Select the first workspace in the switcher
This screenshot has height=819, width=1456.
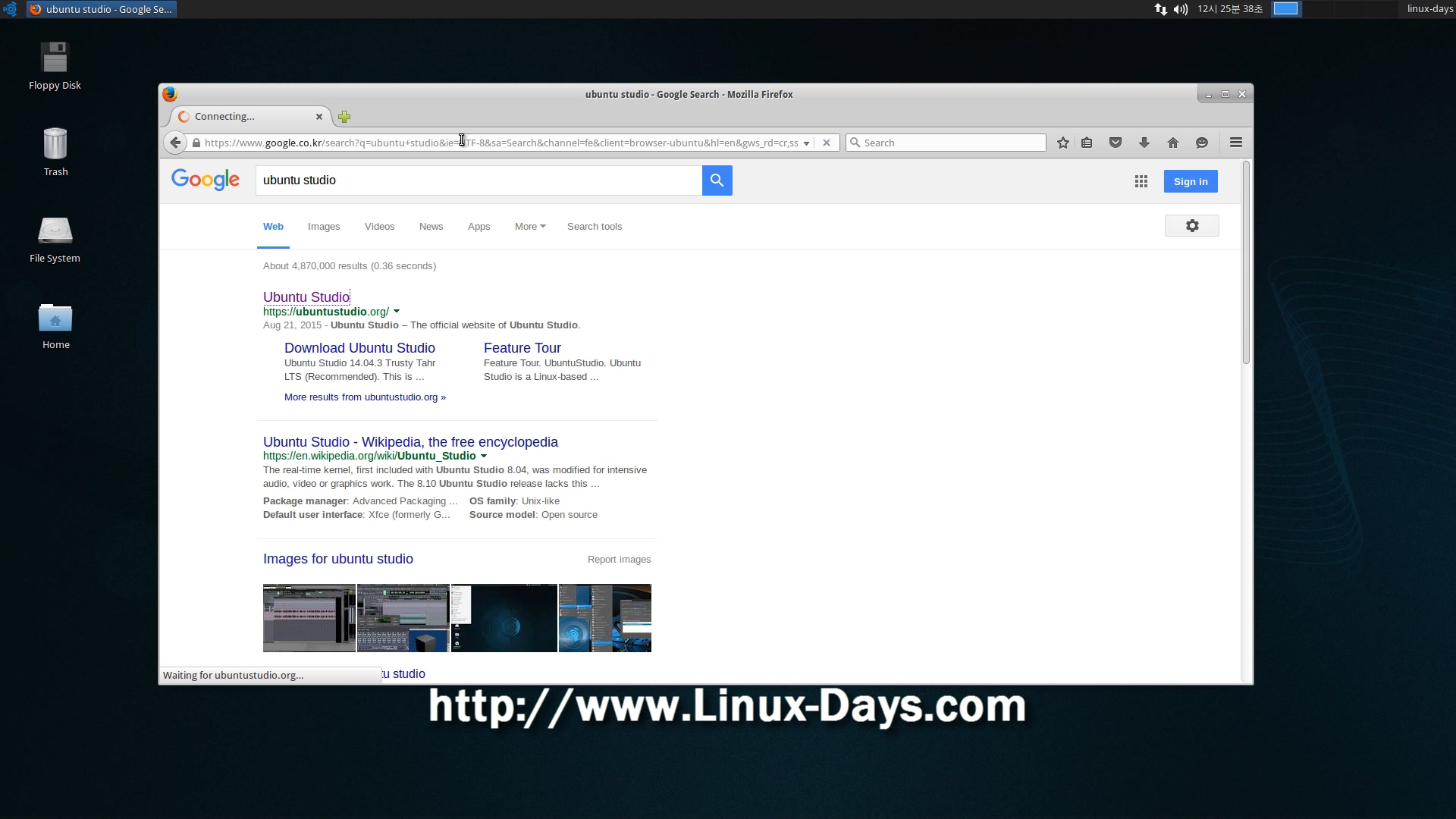click(x=1285, y=9)
